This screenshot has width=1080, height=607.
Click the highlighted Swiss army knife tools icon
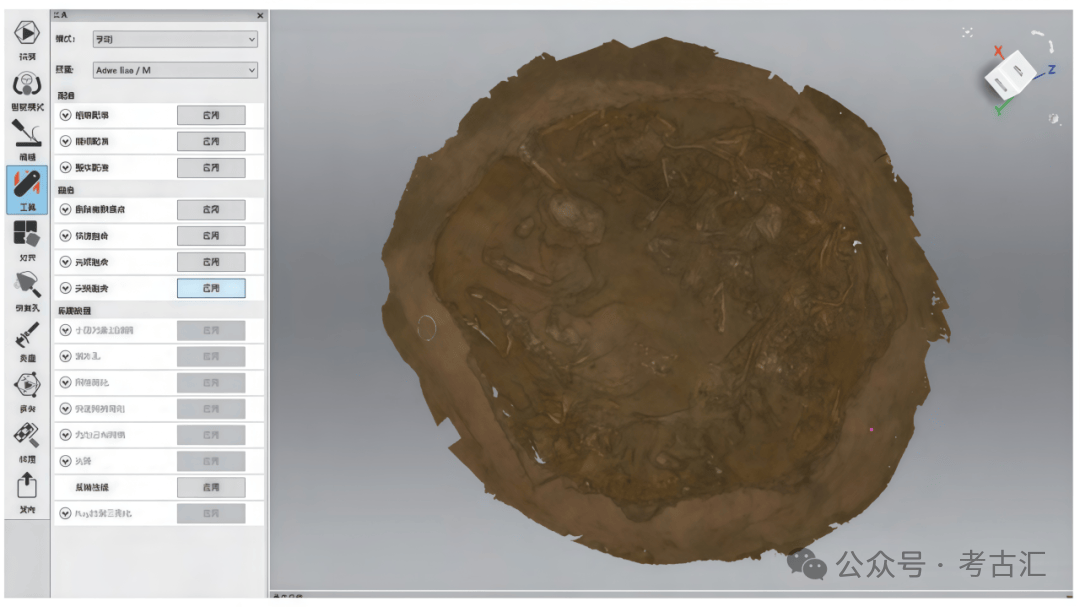point(26,183)
